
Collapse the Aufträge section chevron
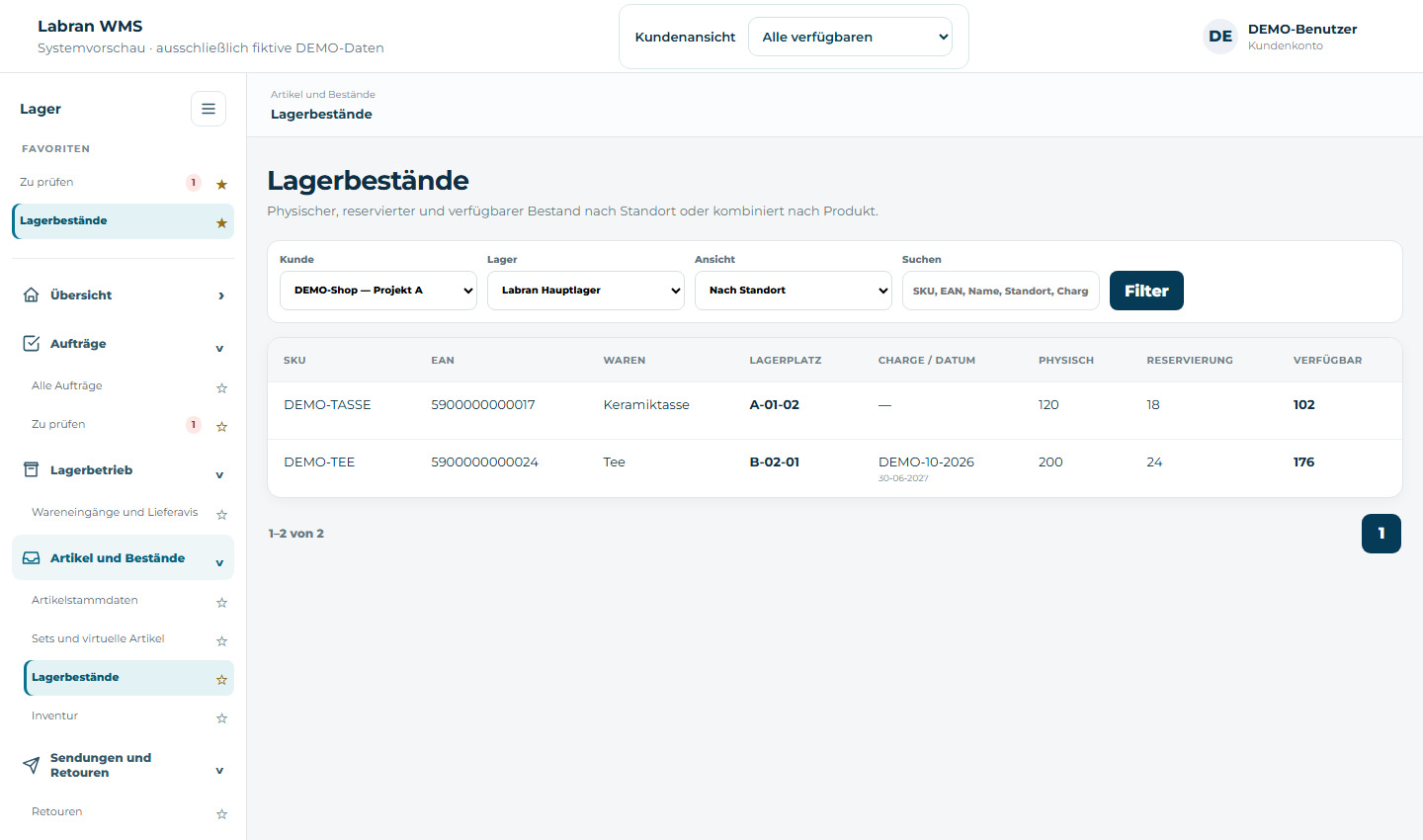pos(219,348)
